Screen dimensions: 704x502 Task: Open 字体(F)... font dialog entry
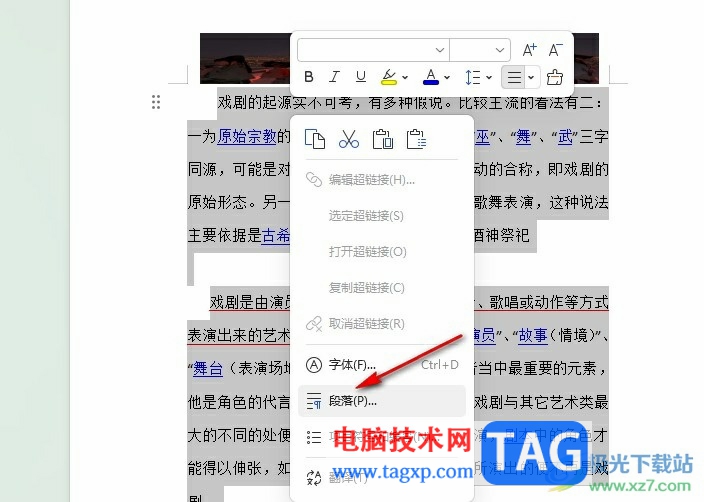point(382,365)
